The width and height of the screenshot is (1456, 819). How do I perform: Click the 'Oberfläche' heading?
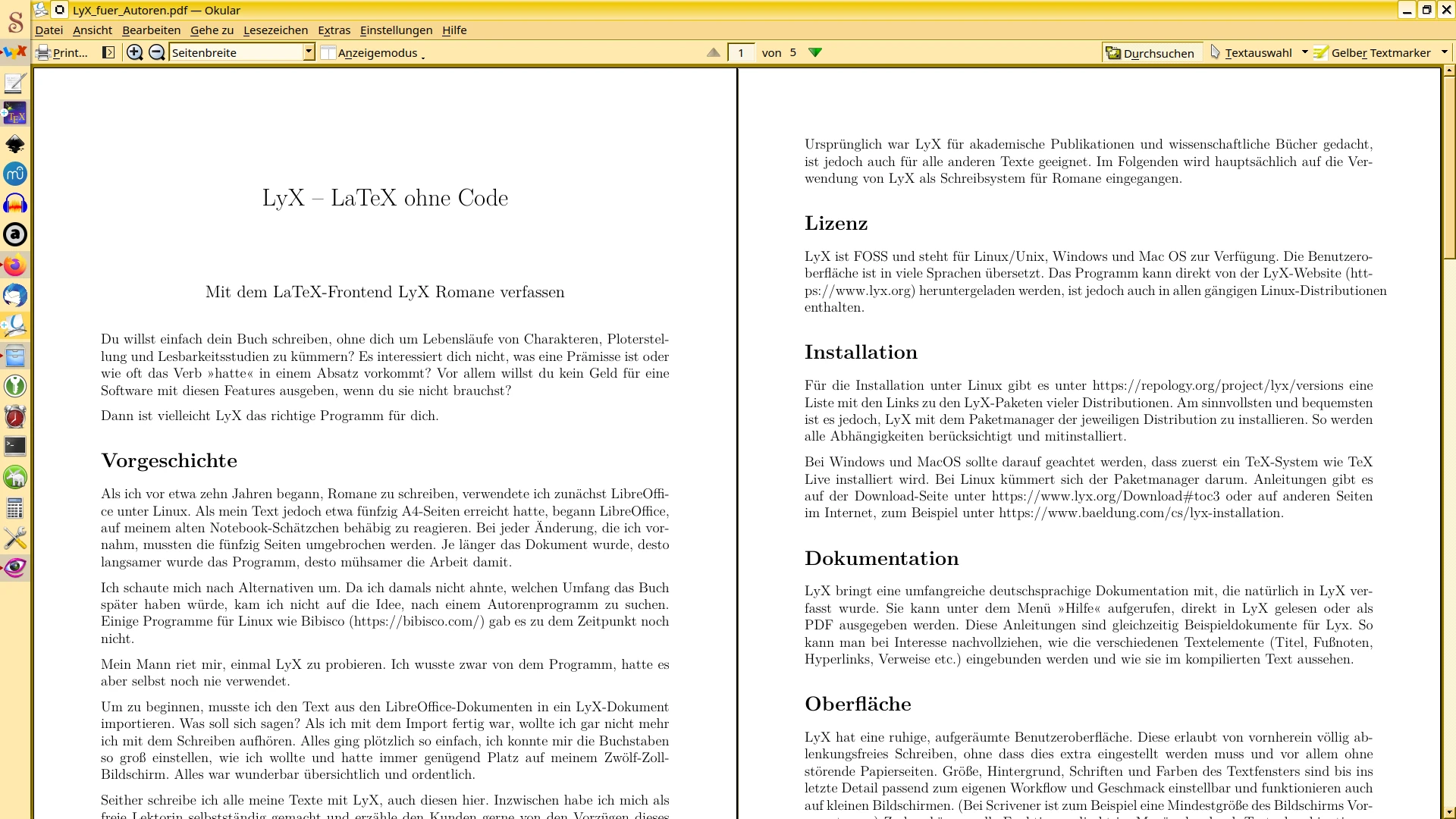pyautogui.click(x=858, y=704)
